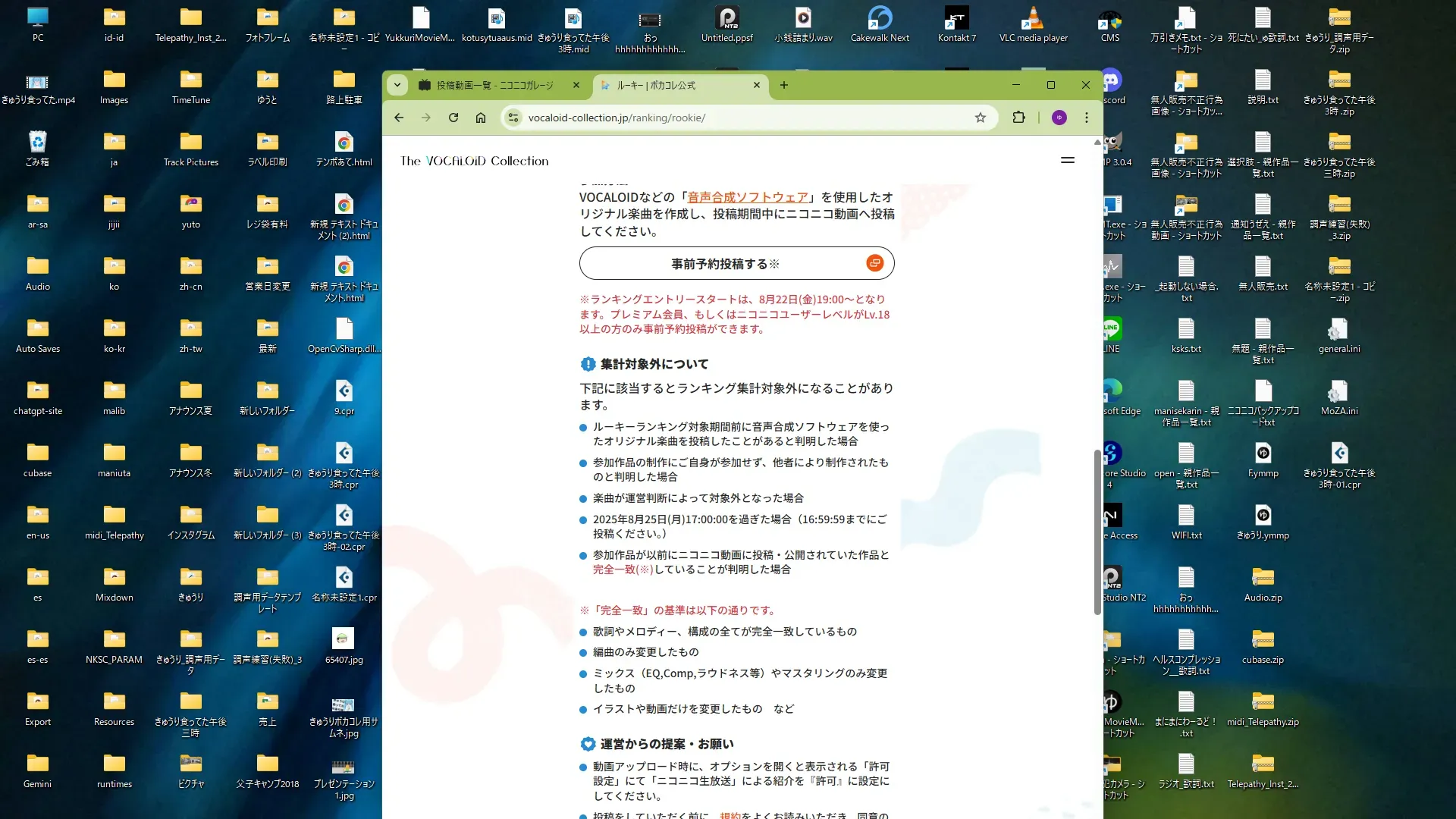Screen dimensions: 1456x819
Task: Switch to 投稿動画一覧 ニコニコガレージ tab
Action: click(x=494, y=85)
